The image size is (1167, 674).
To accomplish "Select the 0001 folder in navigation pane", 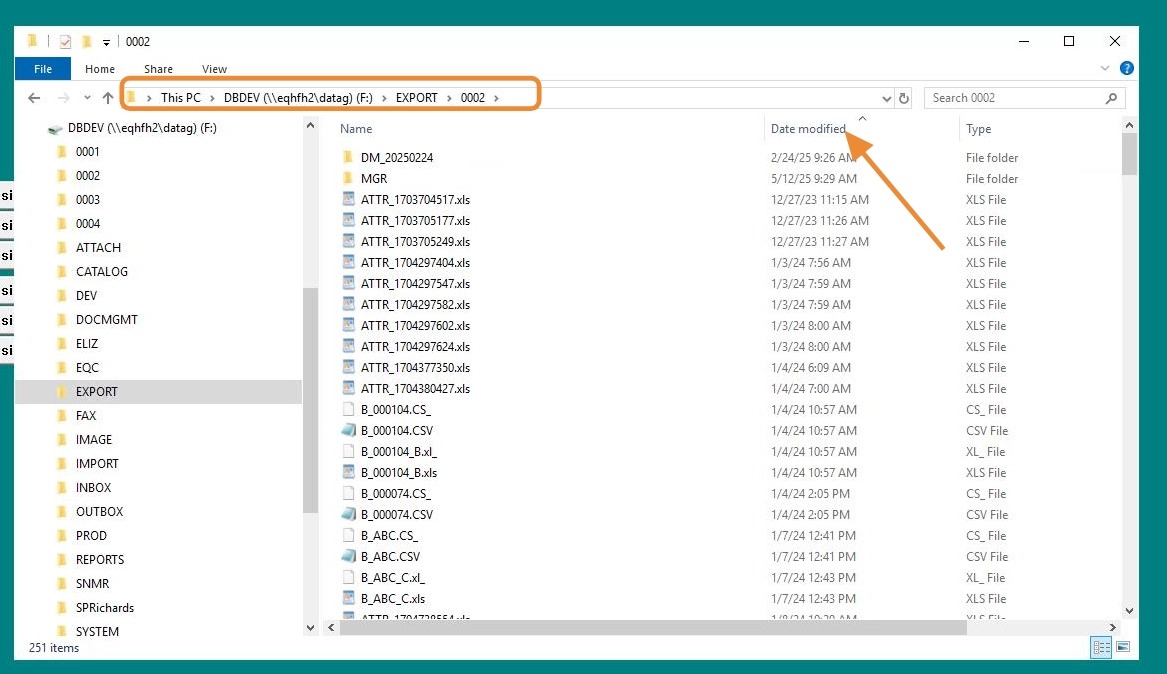I will (x=87, y=152).
